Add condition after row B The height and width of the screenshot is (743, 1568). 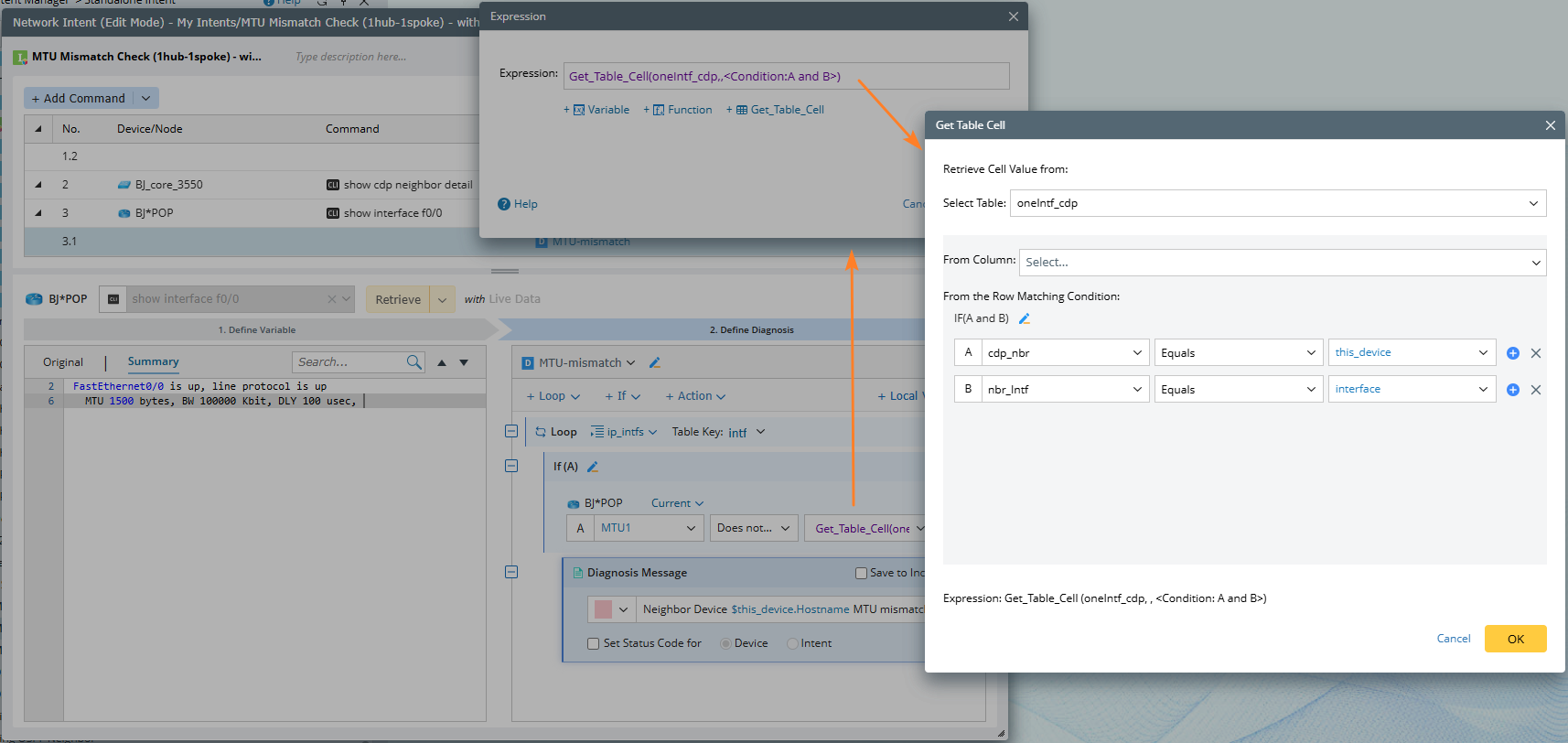[1513, 390]
